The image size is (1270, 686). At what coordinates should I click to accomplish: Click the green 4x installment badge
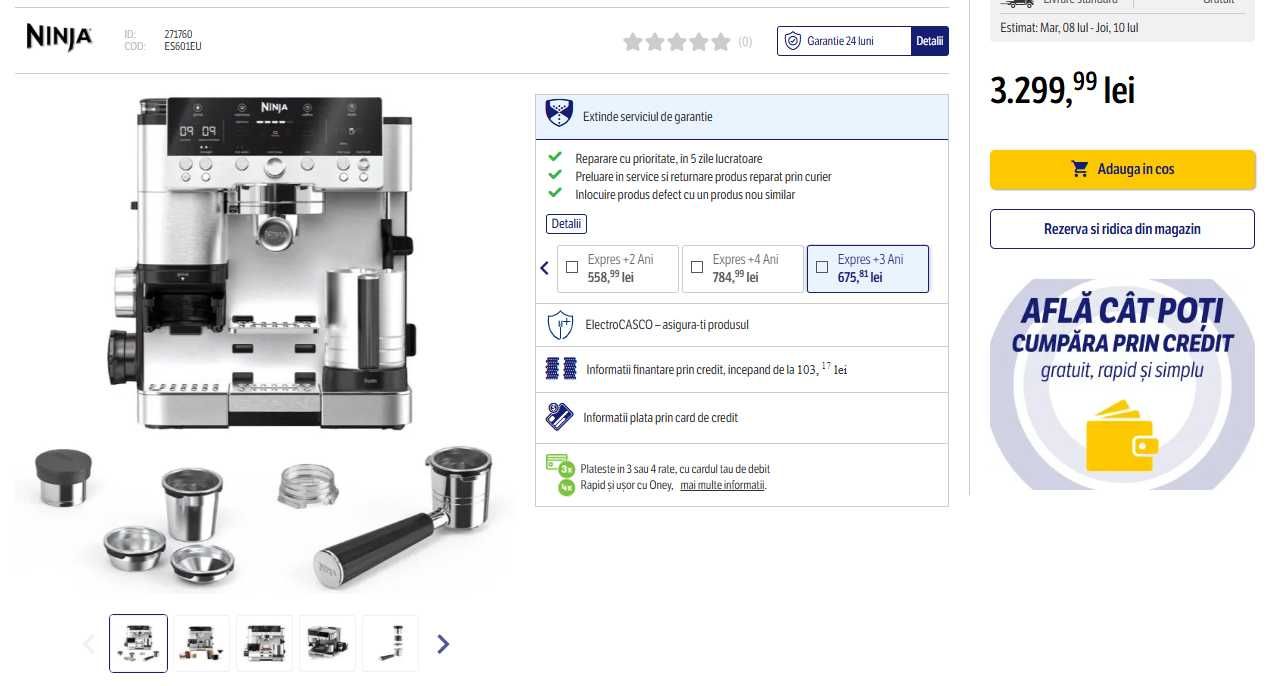[x=566, y=487]
